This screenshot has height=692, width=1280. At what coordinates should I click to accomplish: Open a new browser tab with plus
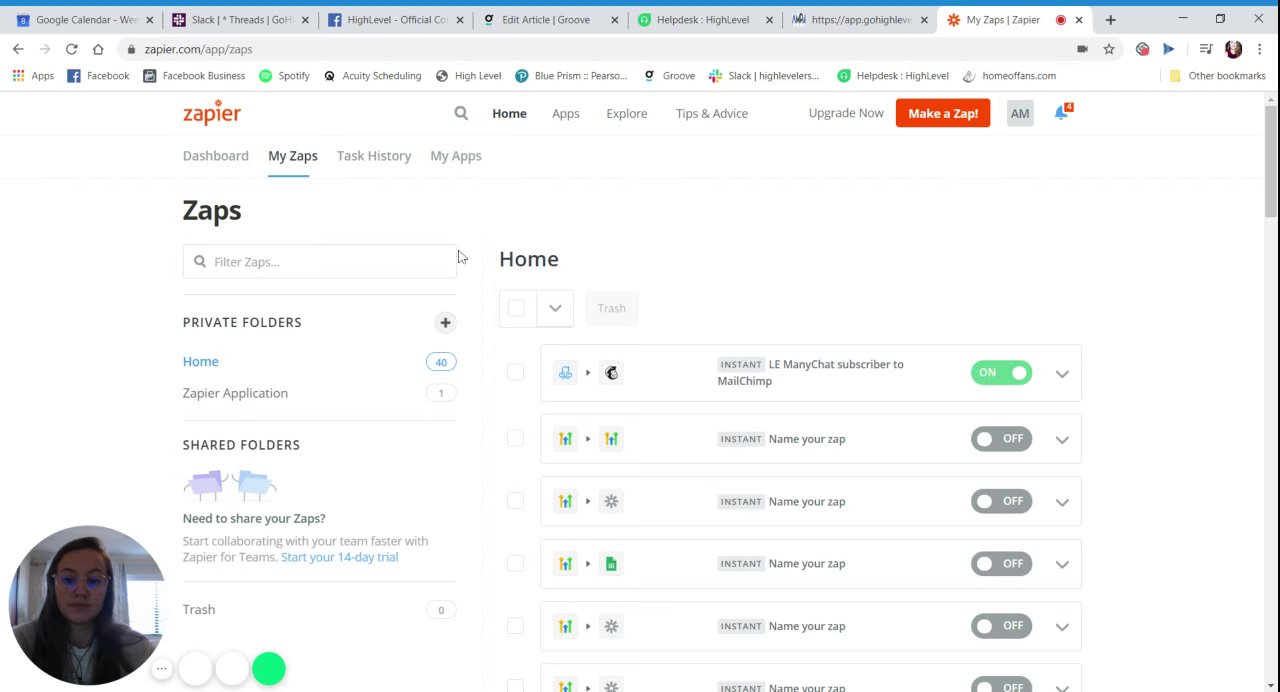pos(1110,19)
